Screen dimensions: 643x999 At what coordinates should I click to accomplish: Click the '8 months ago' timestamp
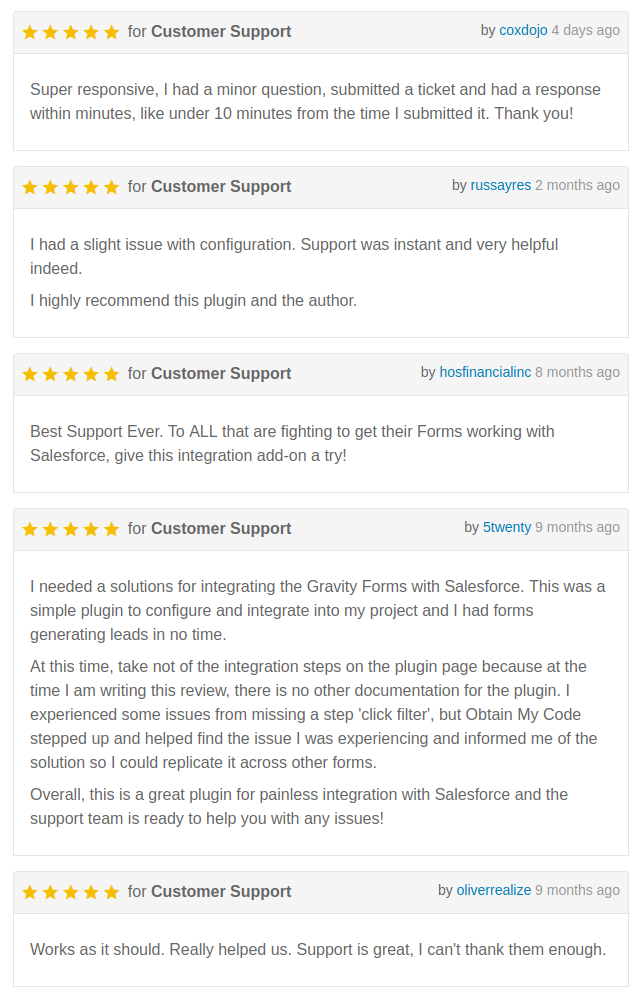coord(577,372)
